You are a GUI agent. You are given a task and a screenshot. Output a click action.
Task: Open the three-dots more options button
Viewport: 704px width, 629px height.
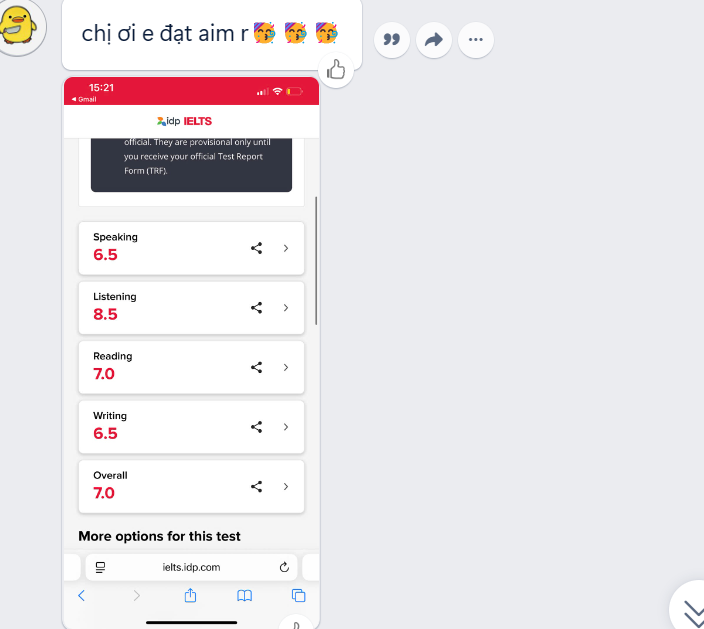[x=475, y=40]
